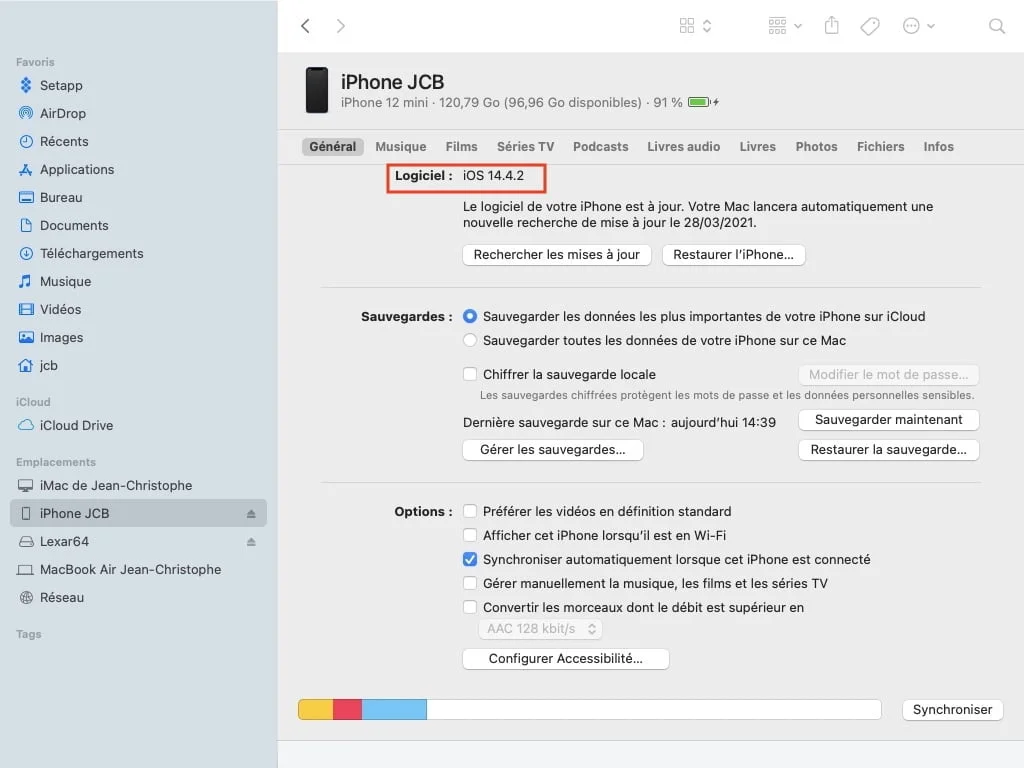Open the Podcasts tab

(600, 147)
